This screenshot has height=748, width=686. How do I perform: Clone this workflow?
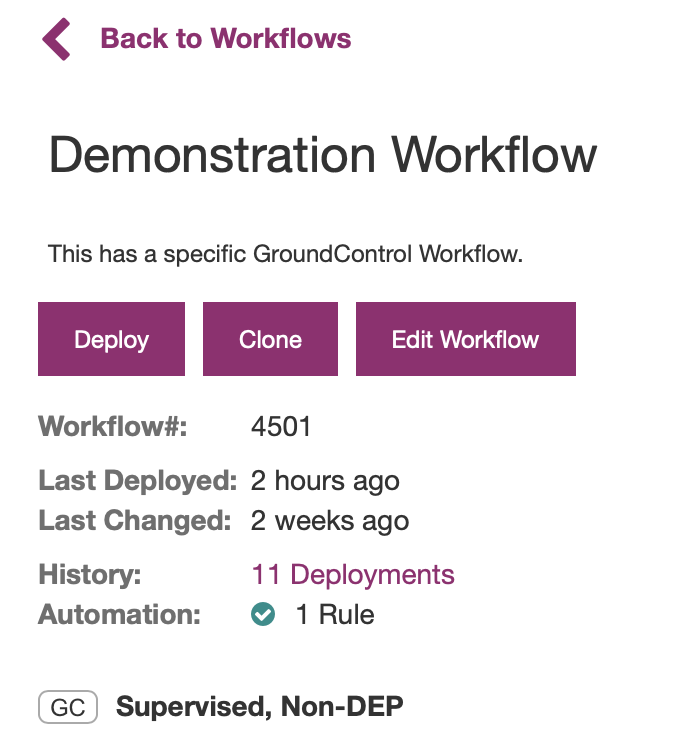270,339
